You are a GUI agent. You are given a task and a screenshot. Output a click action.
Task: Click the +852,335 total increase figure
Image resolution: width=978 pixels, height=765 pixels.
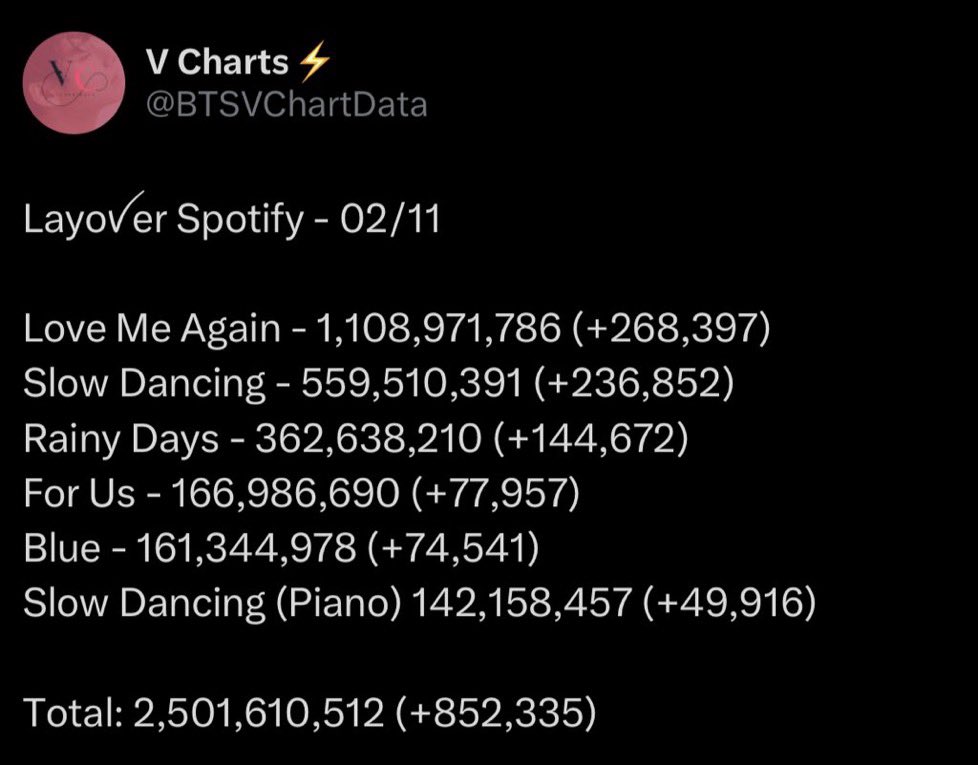click(x=496, y=712)
